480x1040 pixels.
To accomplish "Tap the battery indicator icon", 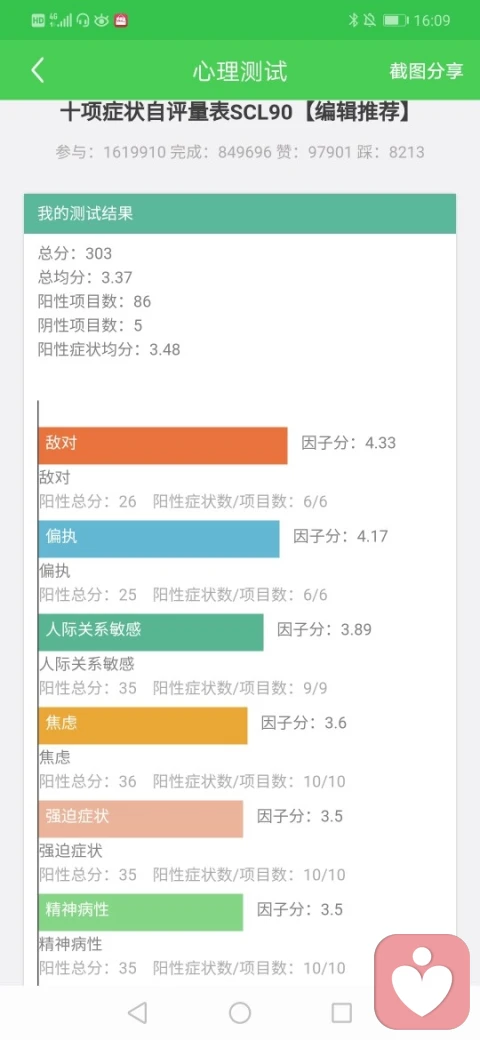I will coord(395,21).
